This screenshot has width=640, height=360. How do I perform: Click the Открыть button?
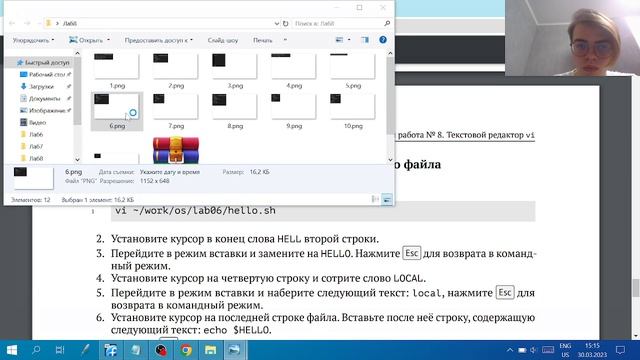click(x=86, y=40)
